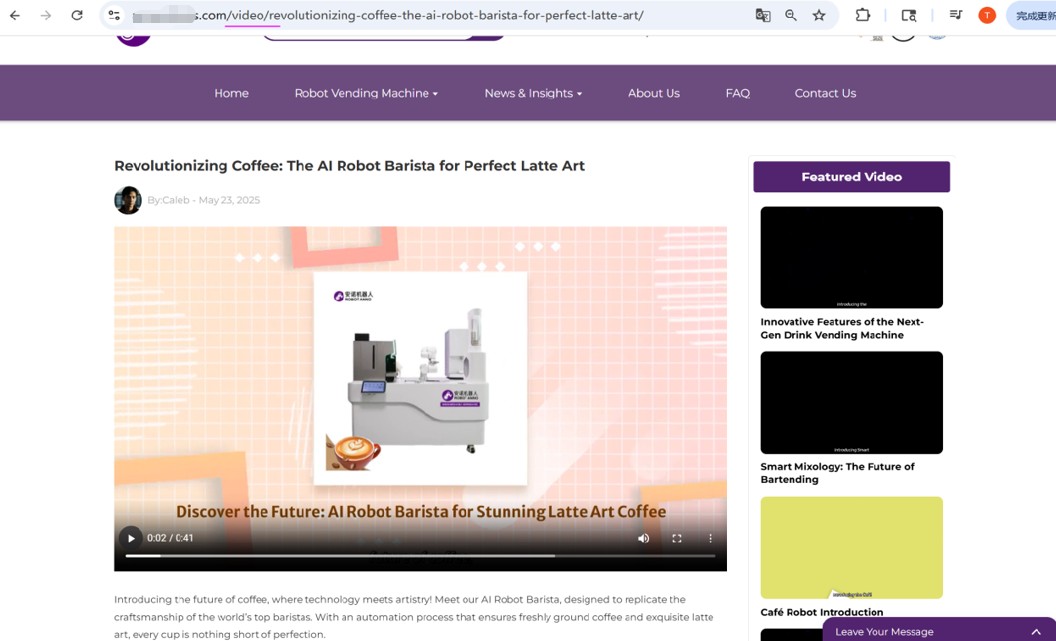Viewport: 1056px width, 641px height.
Task: Toggle fullscreen on the video player
Action: point(677,538)
